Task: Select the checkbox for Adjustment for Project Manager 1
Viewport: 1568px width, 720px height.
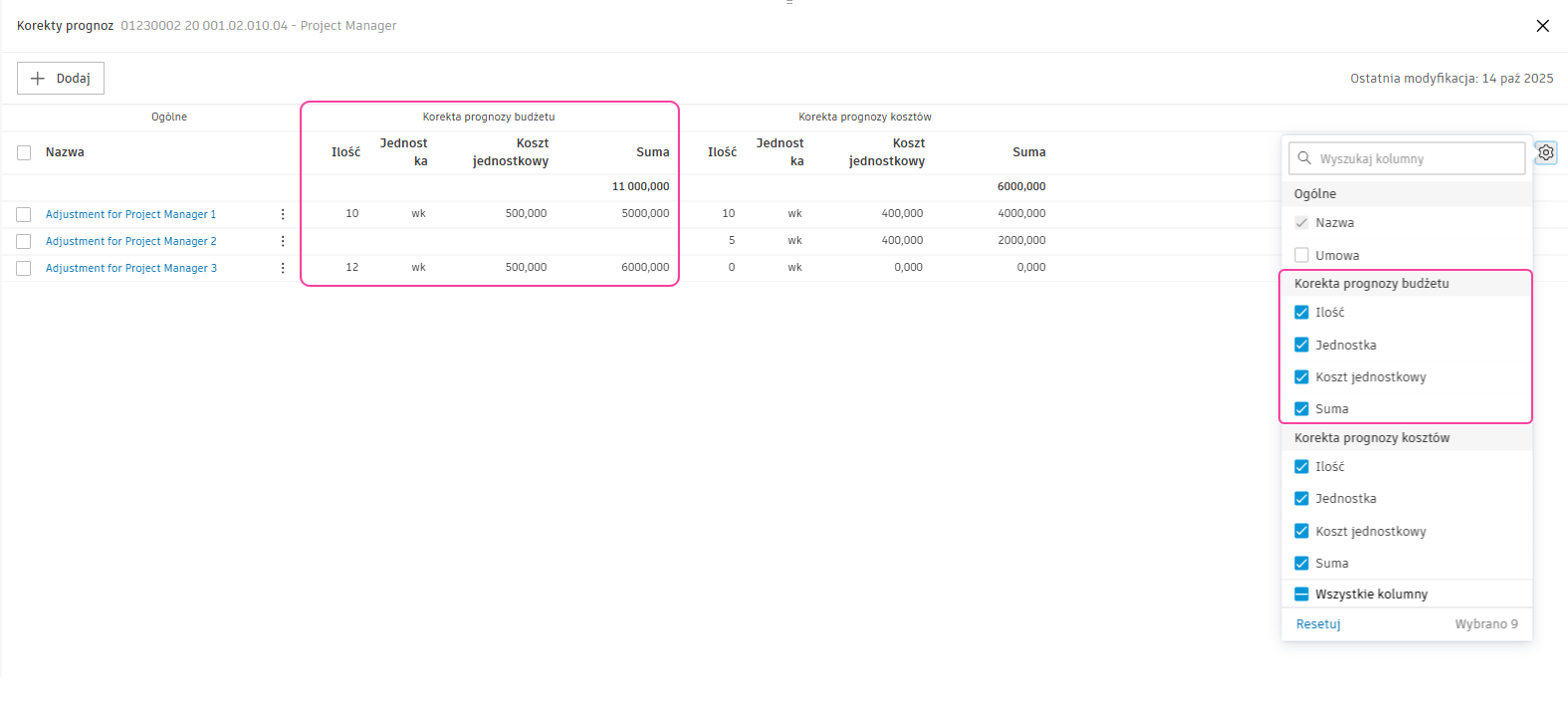Action: pos(24,214)
